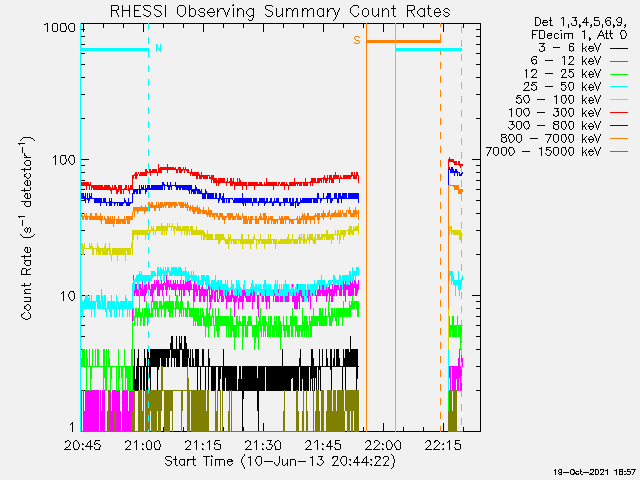The height and width of the screenshot is (480, 640).
Task: Click the red legend line for 100-300 keV
Action: [x=619, y=113]
